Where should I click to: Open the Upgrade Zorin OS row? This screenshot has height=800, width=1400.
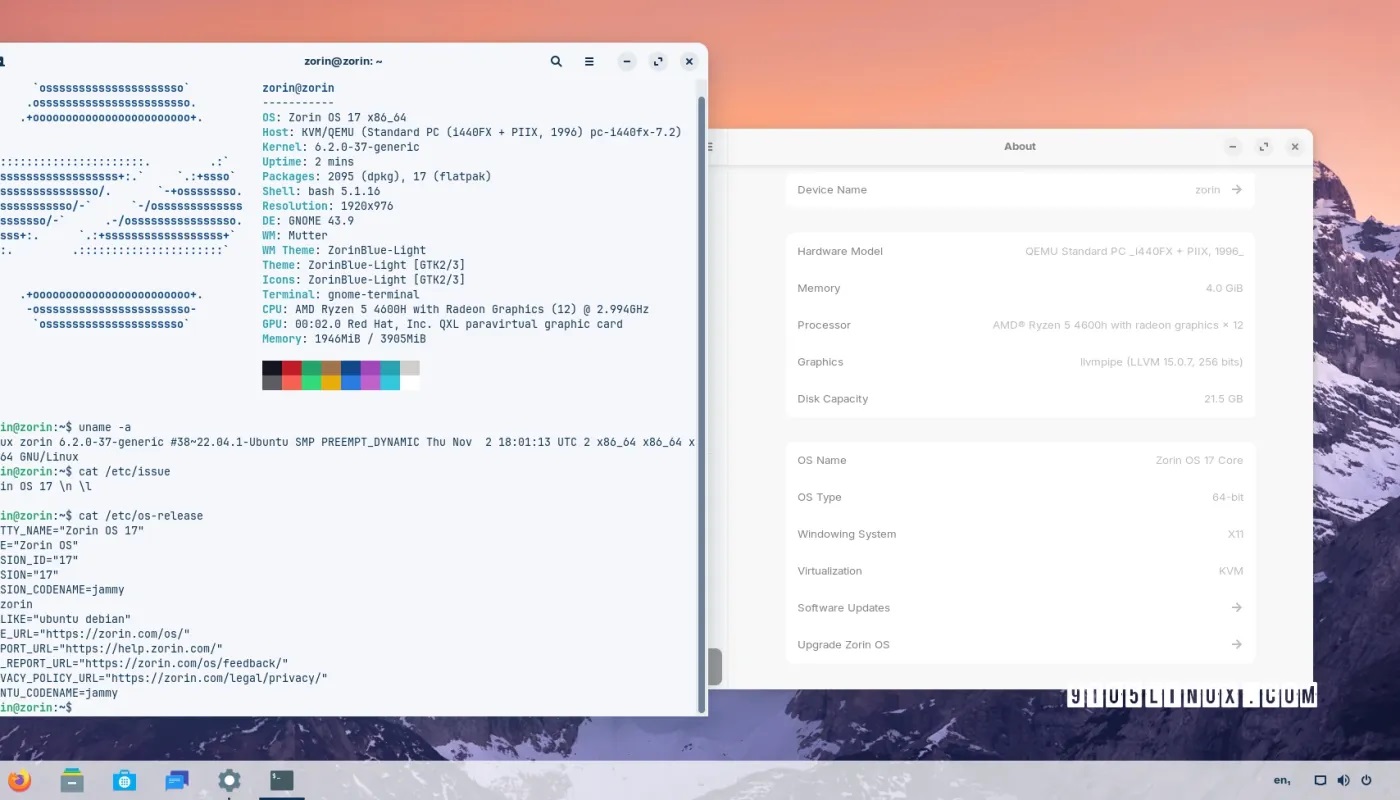(x=1020, y=644)
